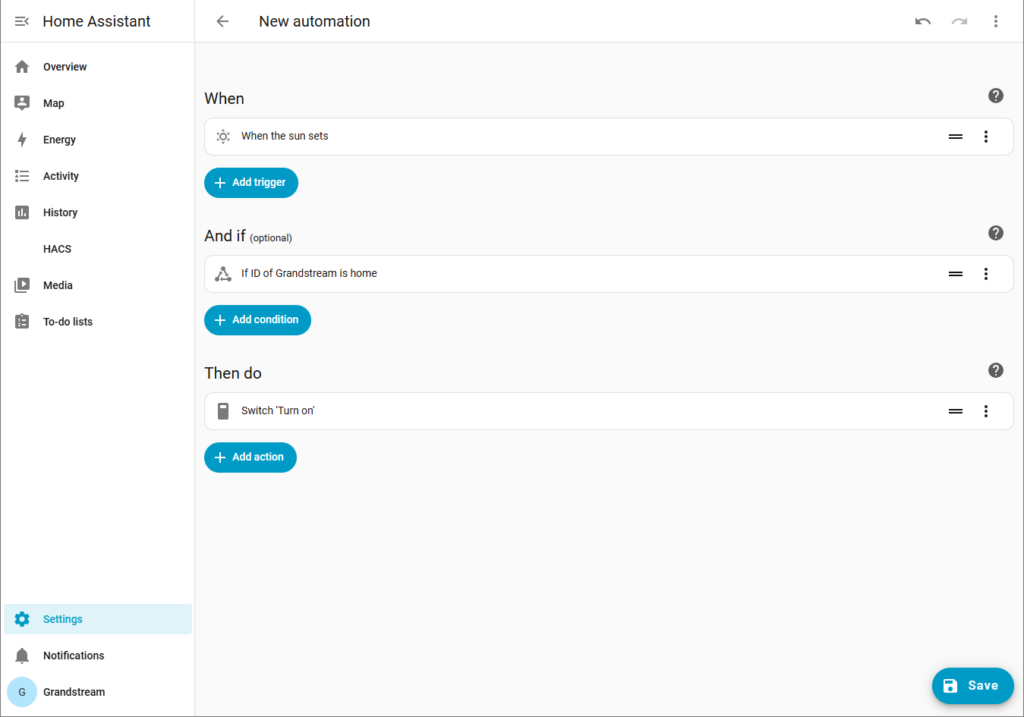Expand the 'When the sun sets' trigger
The width and height of the screenshot is (1024, 717).
(x=609, y=136)
